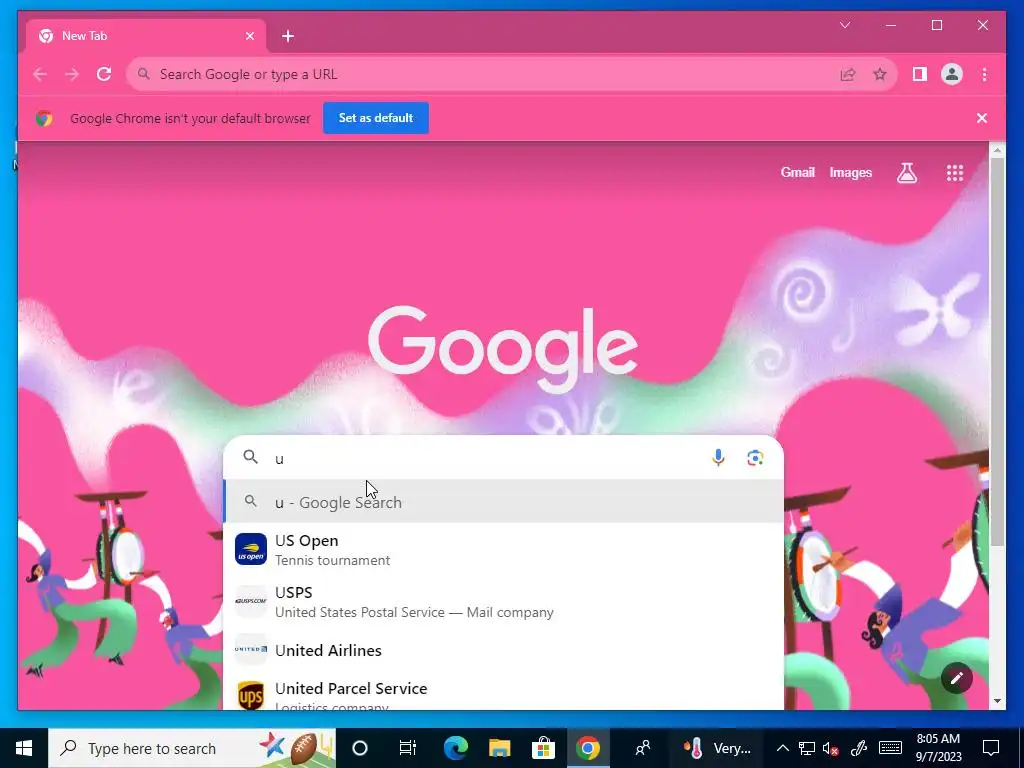Search by image with Google Lens icon

coord(755,458)
